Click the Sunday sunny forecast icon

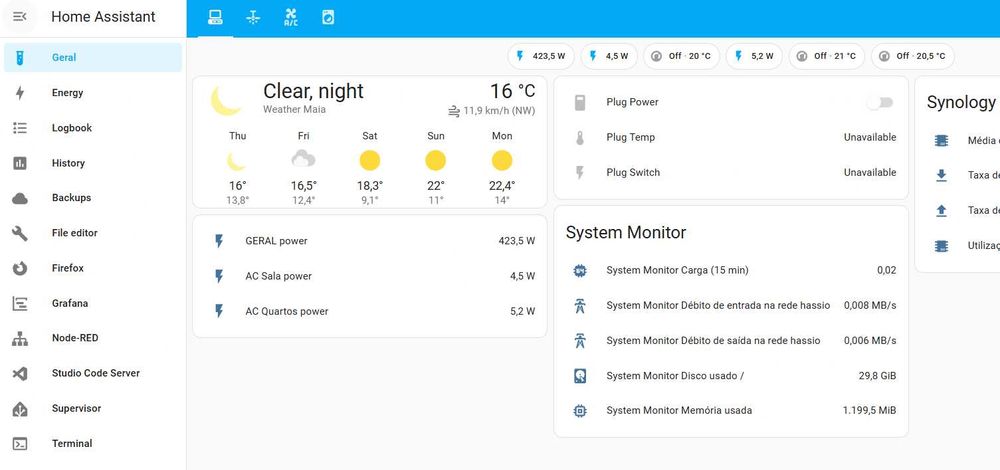(436, 160)
